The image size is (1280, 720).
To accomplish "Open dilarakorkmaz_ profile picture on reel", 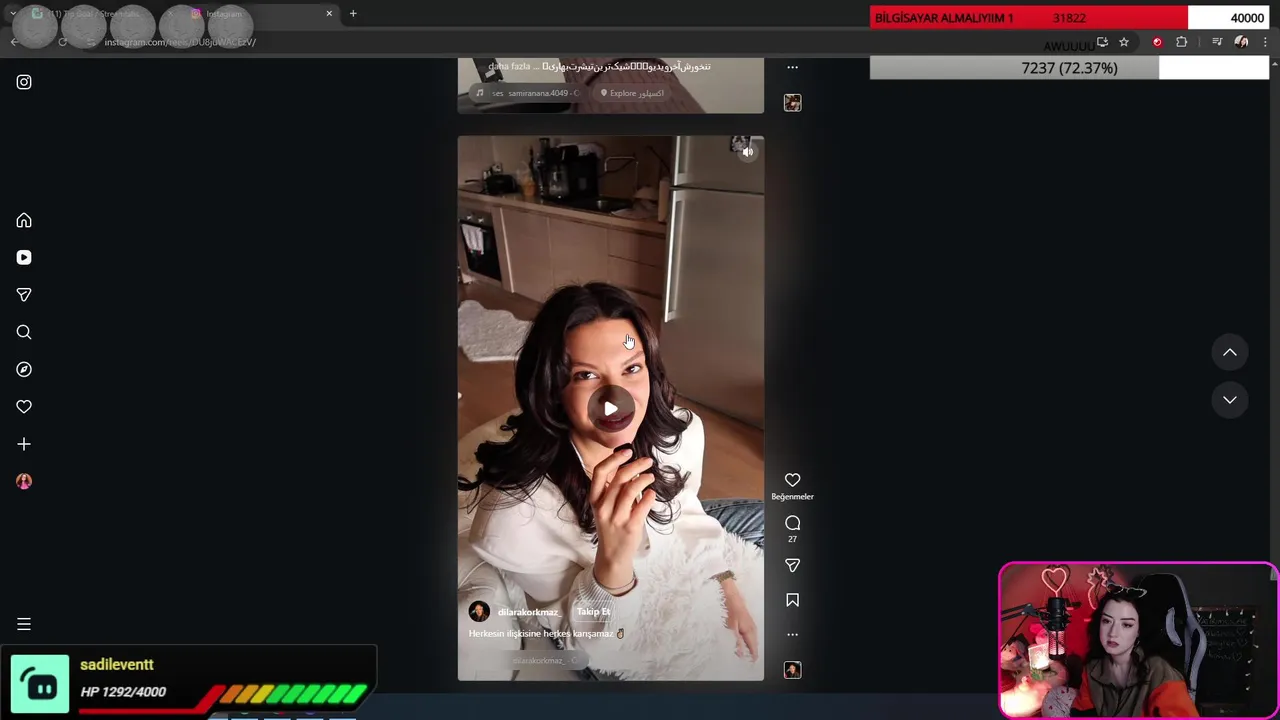I will click(479, 611).
